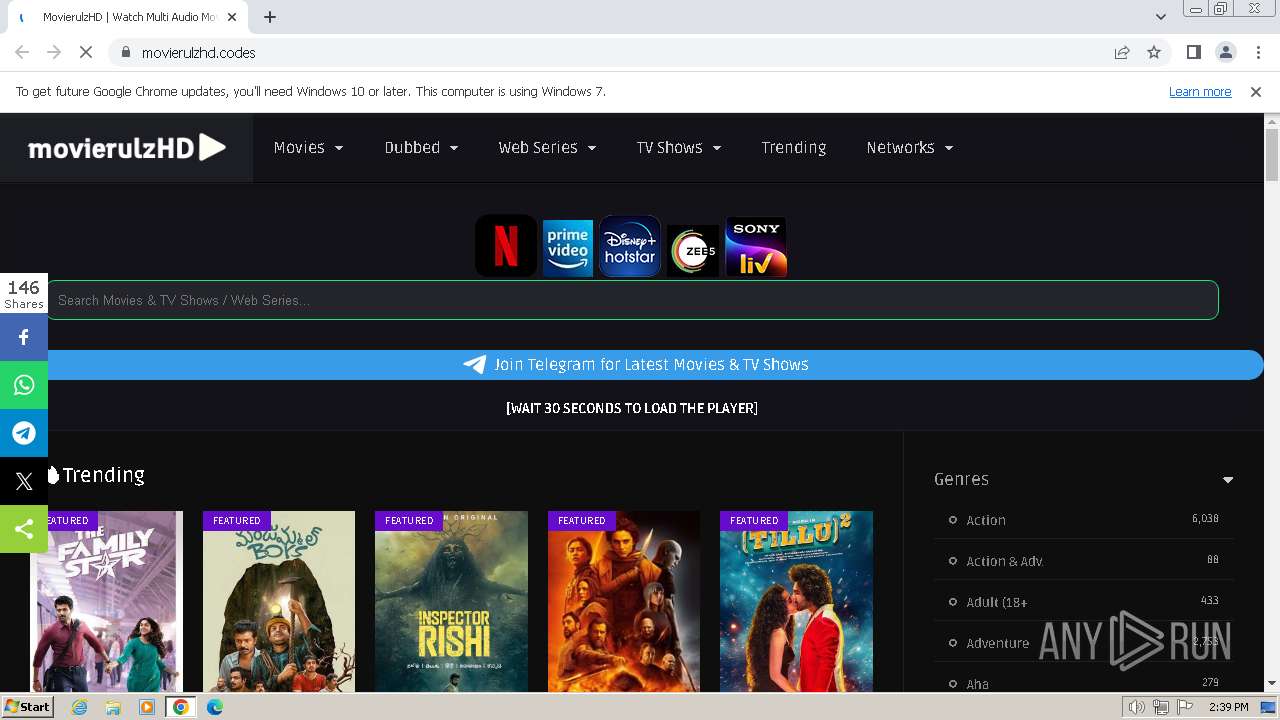Image resolution: width=1280 pixels, height=720 pixels.
Task: Open the Action & Adv. genre
Action: (1004, 561)
